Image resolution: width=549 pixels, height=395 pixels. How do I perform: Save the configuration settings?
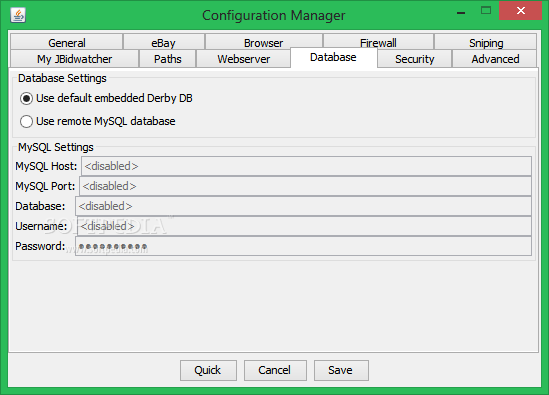point(341,370)
